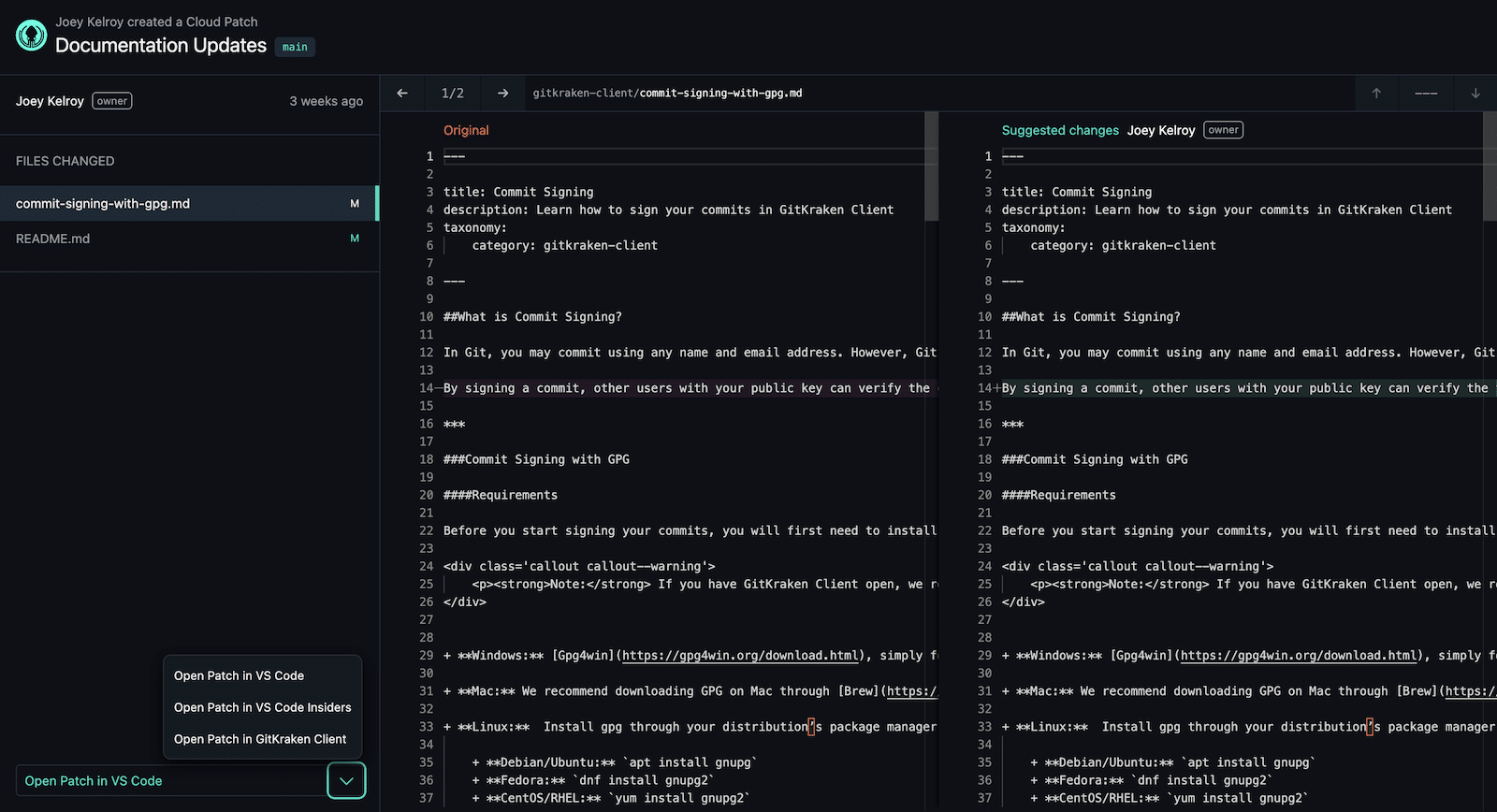Select Open Patch in VS Code menu entry
Viewport: 1497px width, 812px height.
click(239, 675)
